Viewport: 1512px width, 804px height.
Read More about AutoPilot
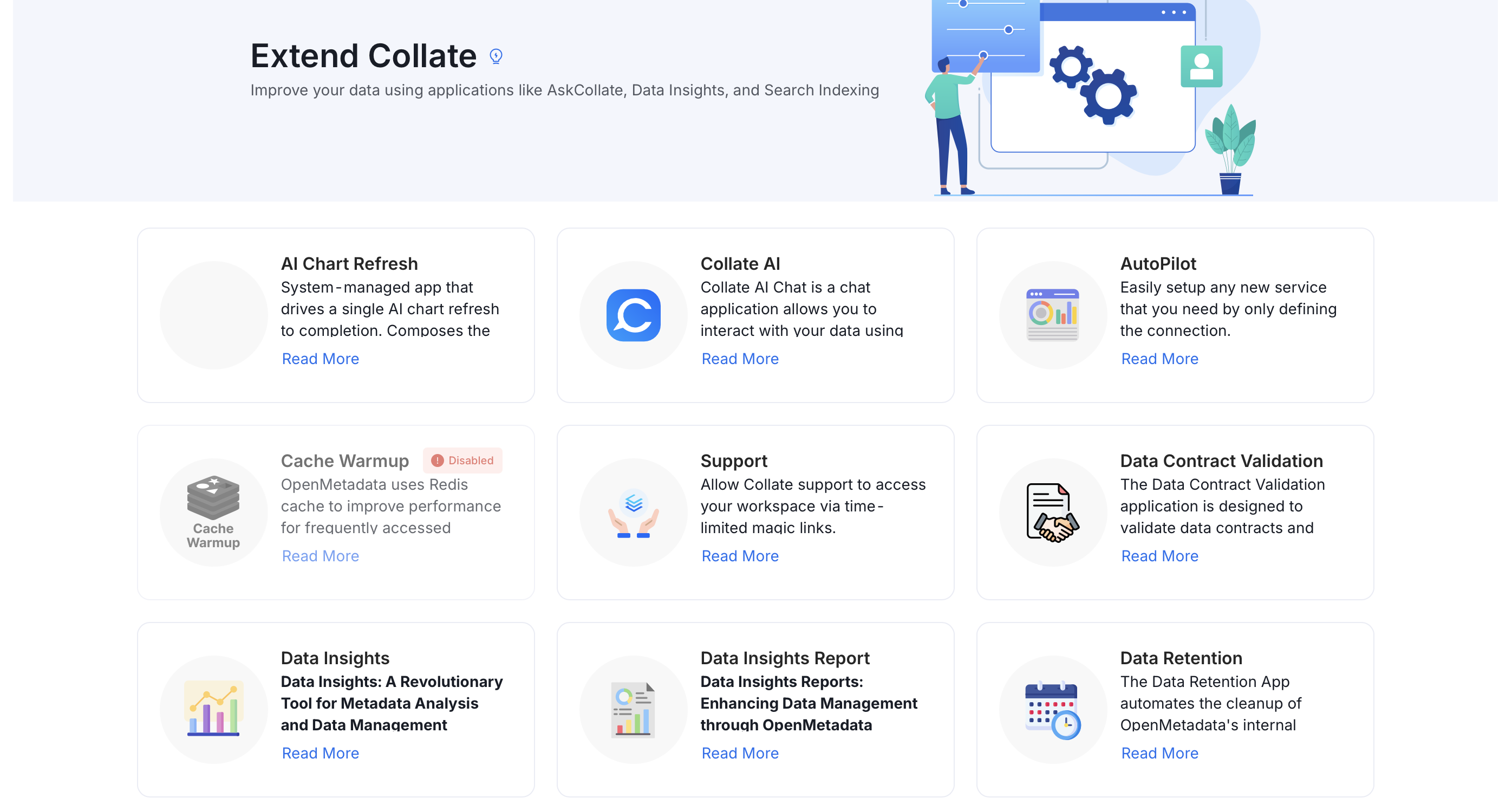(1160, 359)
